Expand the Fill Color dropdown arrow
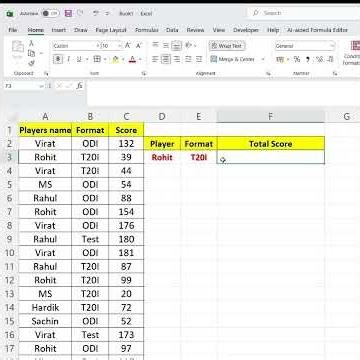360x360 pixels. click(x=123, y=60)
